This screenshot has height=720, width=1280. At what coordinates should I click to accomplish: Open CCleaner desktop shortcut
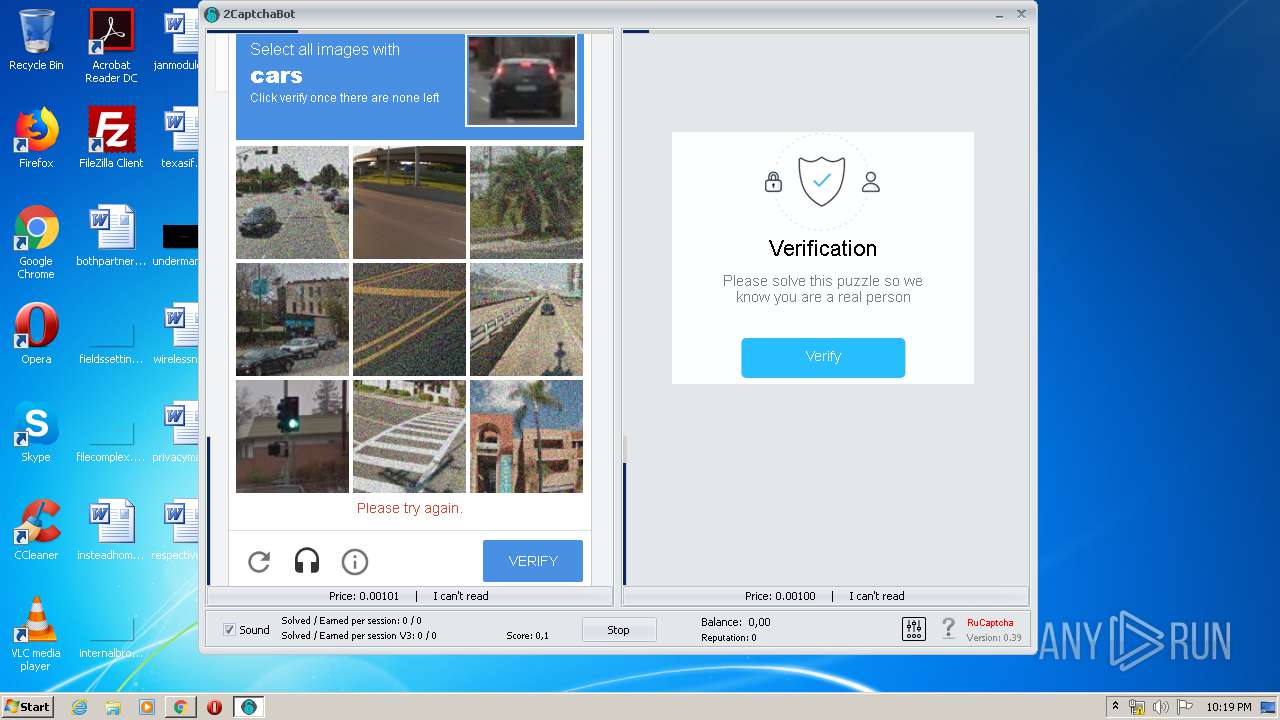[36, 530]
